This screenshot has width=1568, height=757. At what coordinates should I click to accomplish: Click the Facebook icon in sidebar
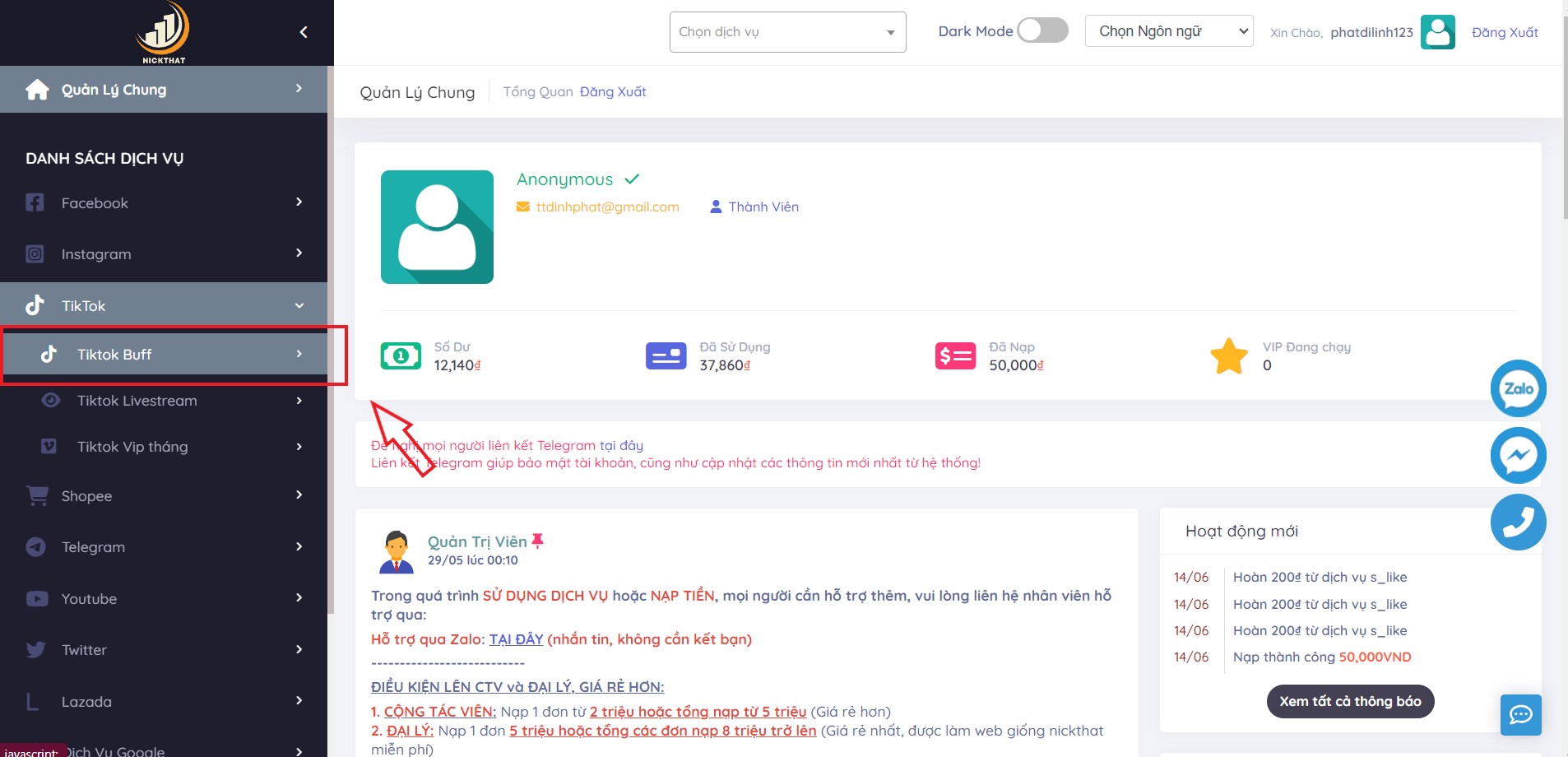[x=35, y=202]
